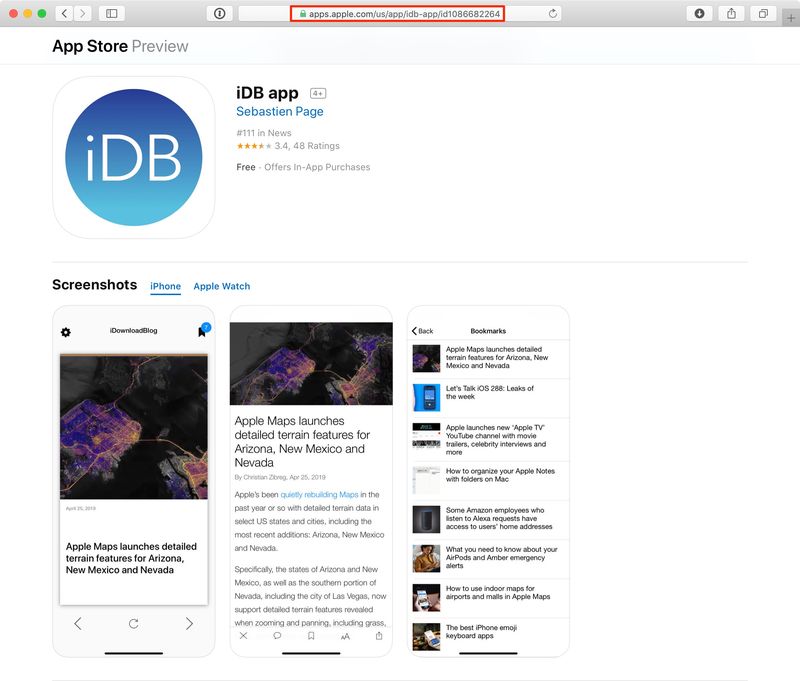The image size is (800, 681).
Task: Show all tabs overview
Action: tap(763, 14)
